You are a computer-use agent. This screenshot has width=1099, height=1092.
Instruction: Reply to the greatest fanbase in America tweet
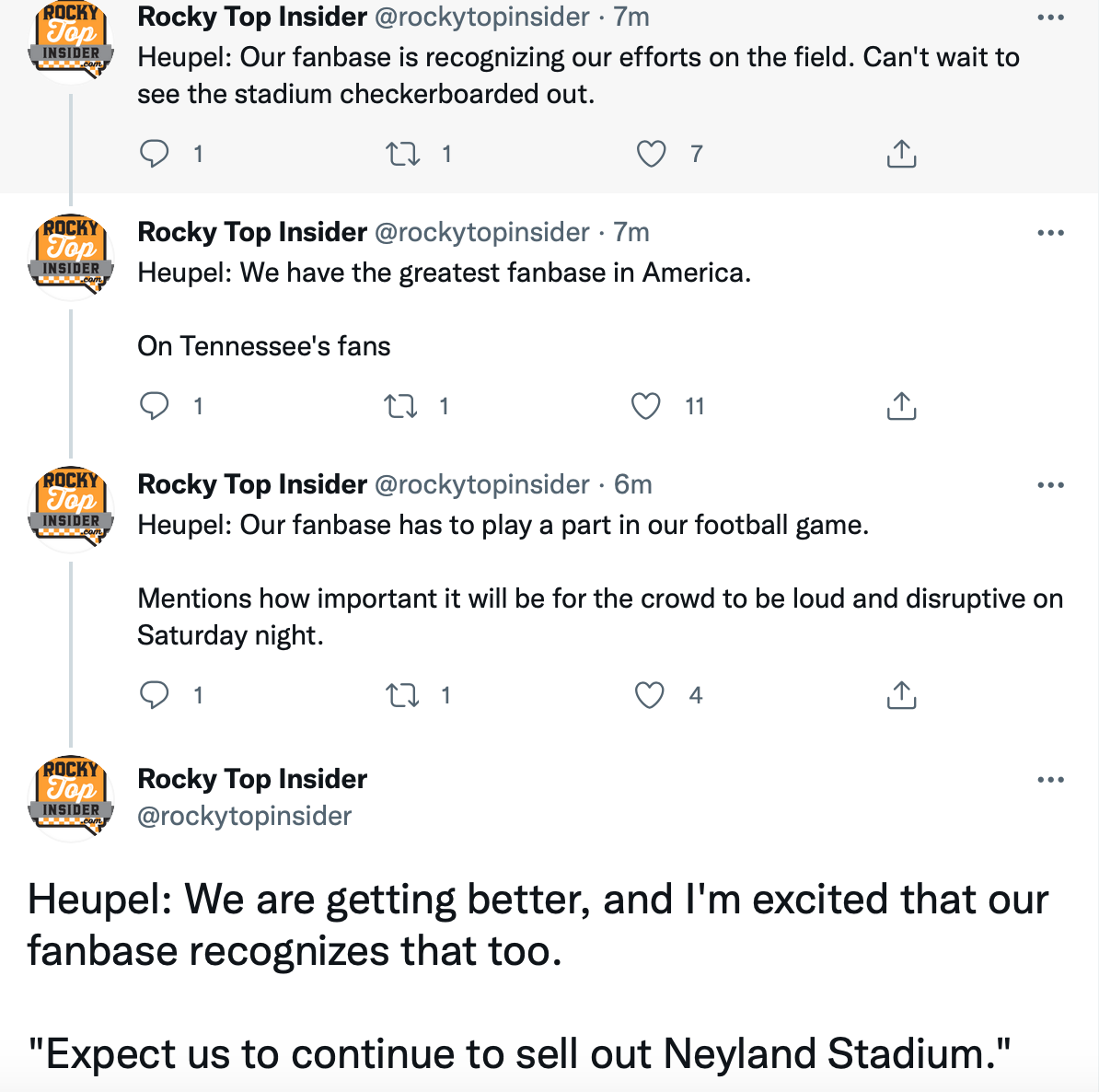coord(155,406)
